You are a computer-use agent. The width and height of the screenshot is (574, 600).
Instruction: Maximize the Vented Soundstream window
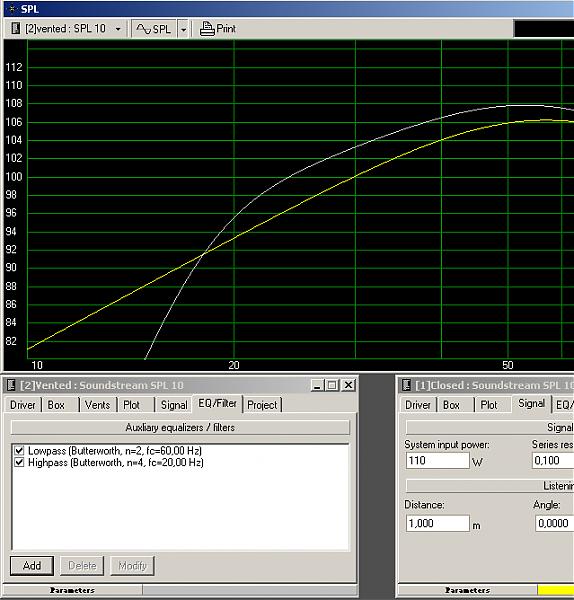point(332,385)
